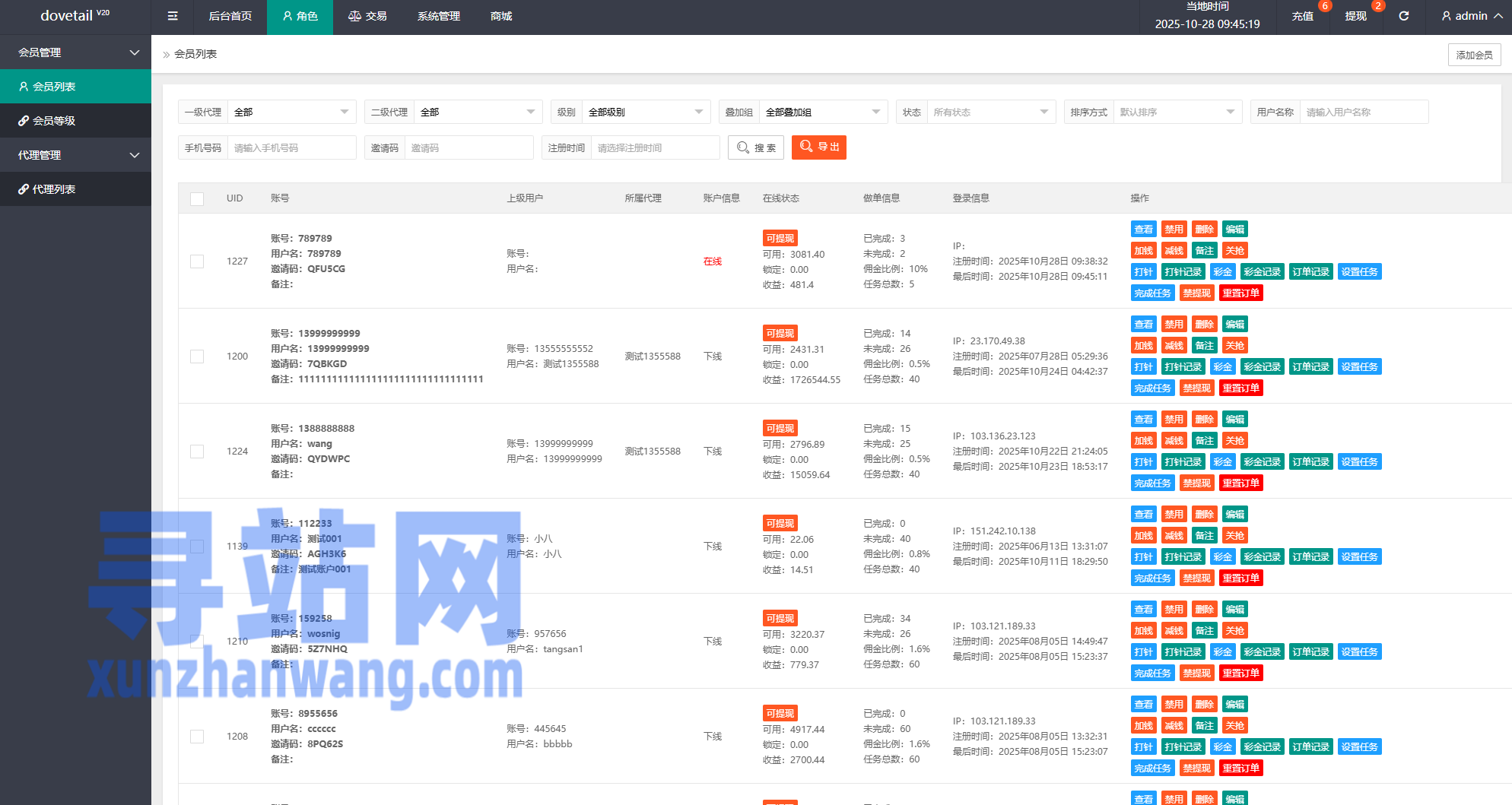Tick the select-all checkbox in table header
1512x805 pixels.
pos(197,199)
